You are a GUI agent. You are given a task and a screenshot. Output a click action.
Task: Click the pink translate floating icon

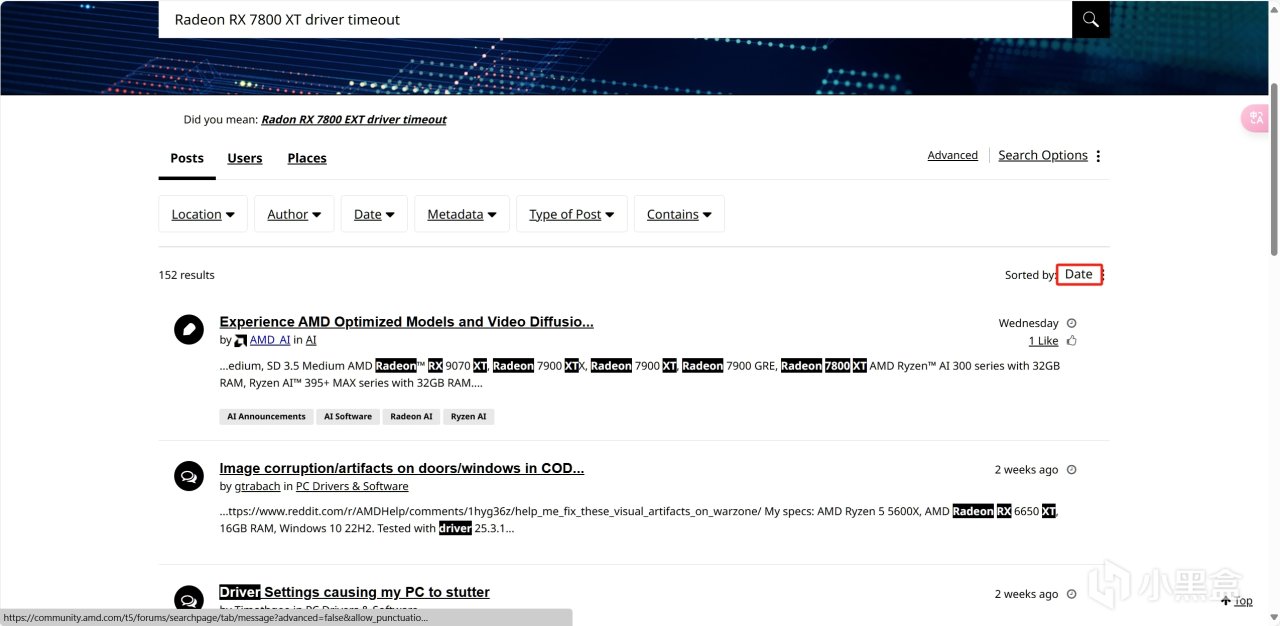point(1255,118)
